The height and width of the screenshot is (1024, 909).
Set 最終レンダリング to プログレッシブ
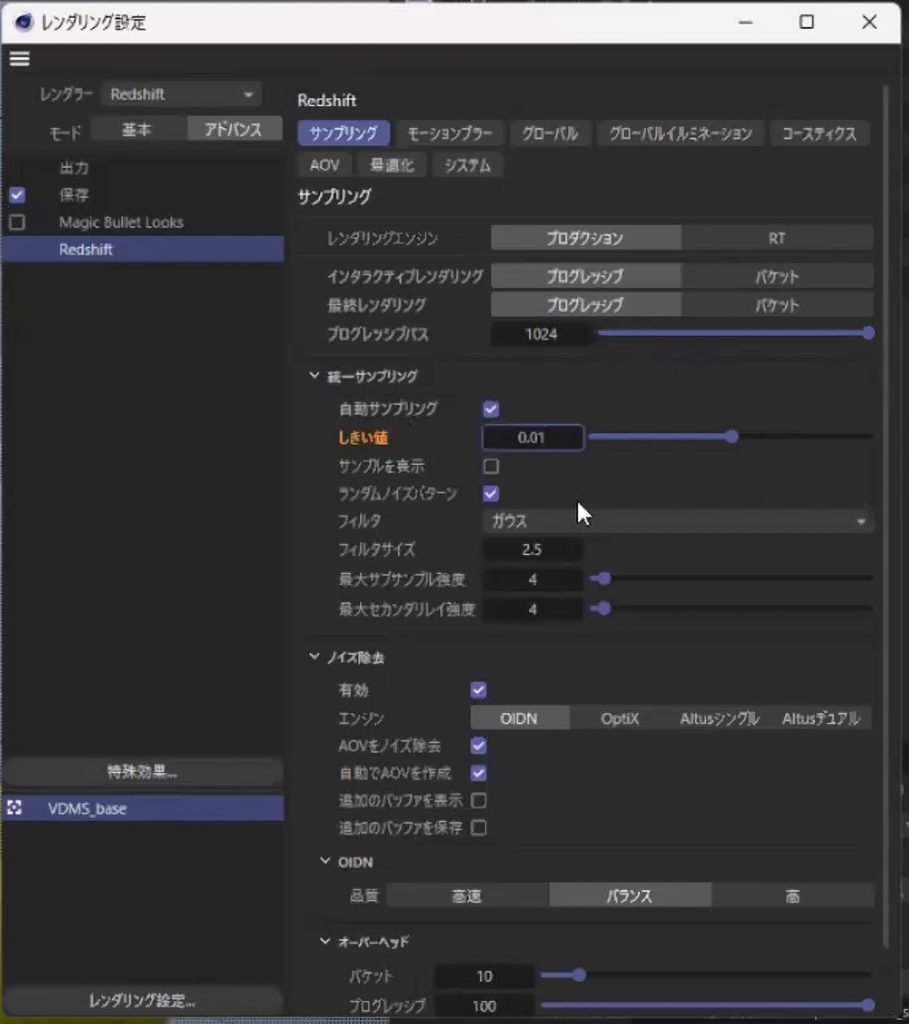click(586, 305)
